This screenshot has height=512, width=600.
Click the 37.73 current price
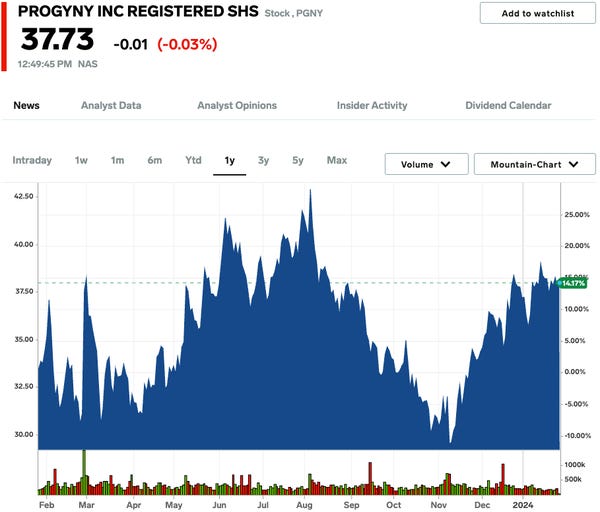coord(57,39)
